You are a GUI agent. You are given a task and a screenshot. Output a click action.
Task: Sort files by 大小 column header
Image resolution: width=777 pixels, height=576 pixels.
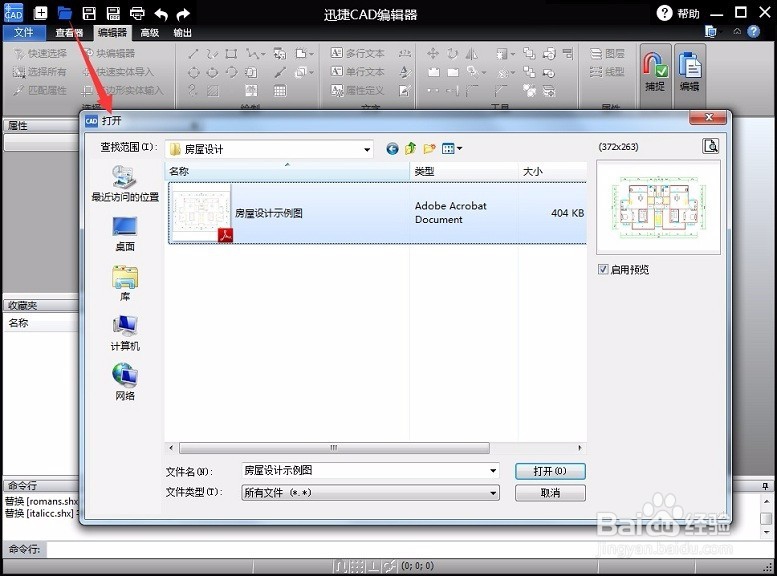(x=553, y=172)
